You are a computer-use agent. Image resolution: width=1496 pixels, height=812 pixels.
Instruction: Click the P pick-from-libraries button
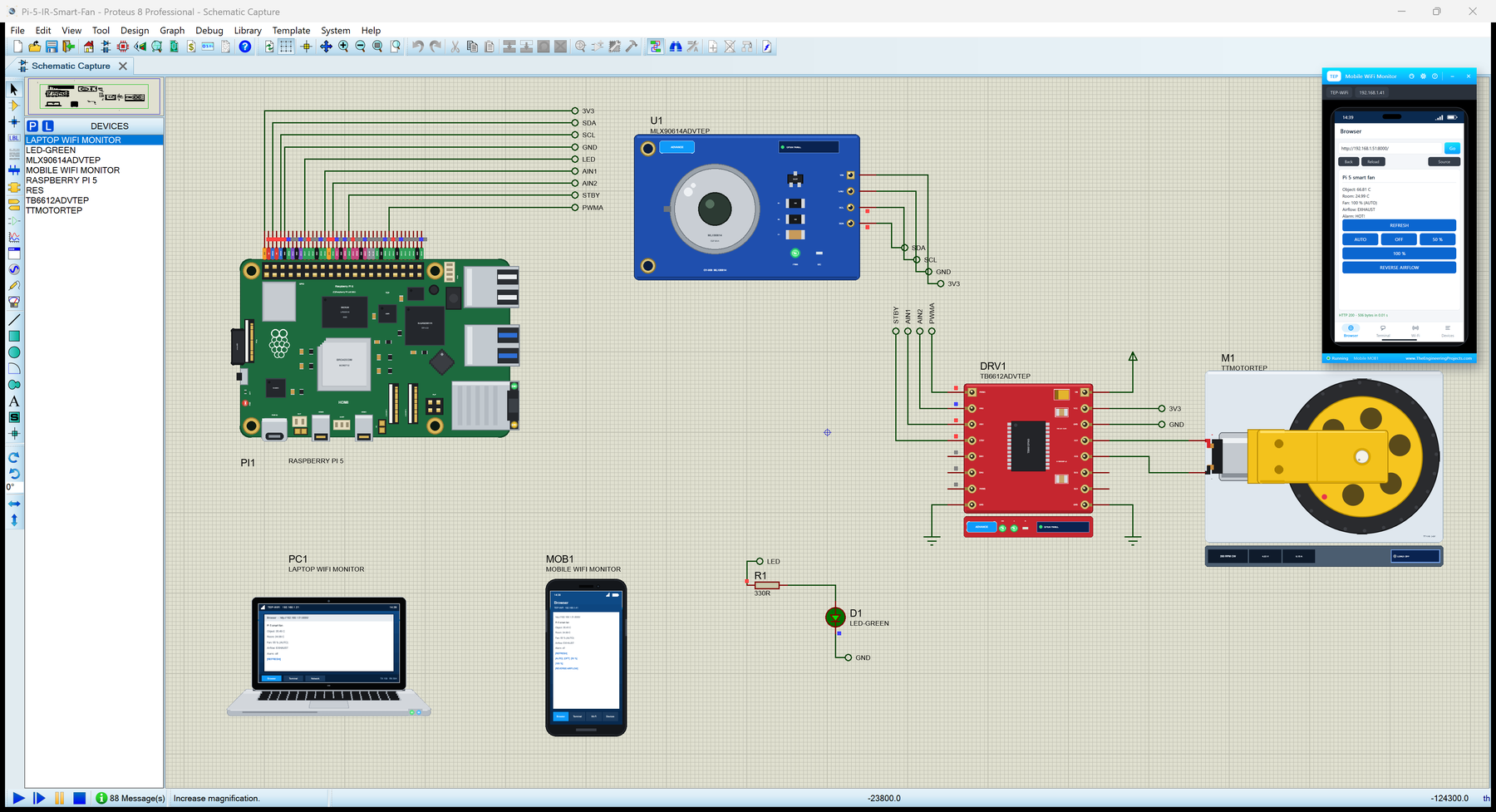(32, 125)
